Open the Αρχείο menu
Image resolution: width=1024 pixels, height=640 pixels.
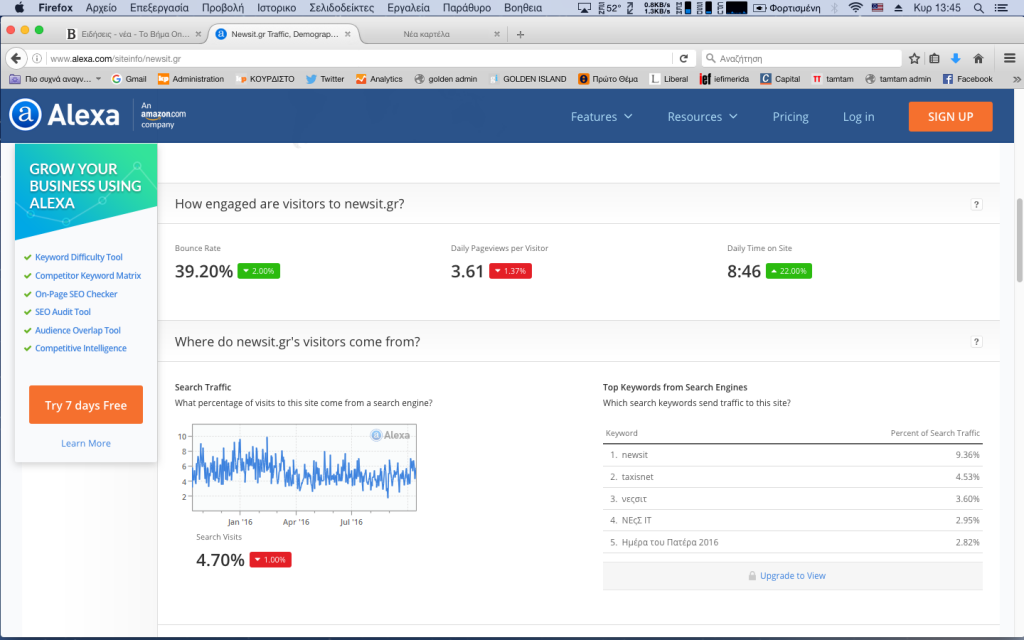tap(101, 8)
